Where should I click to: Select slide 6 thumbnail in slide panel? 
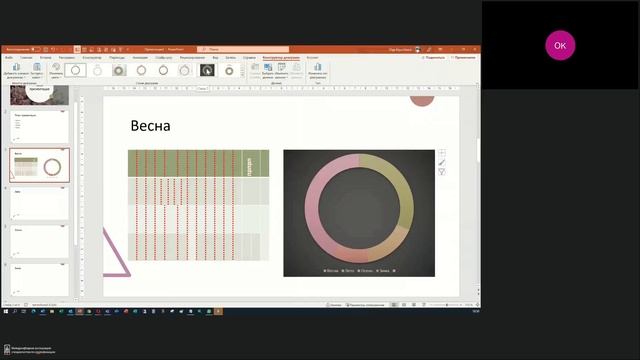[x=40, y=280]
